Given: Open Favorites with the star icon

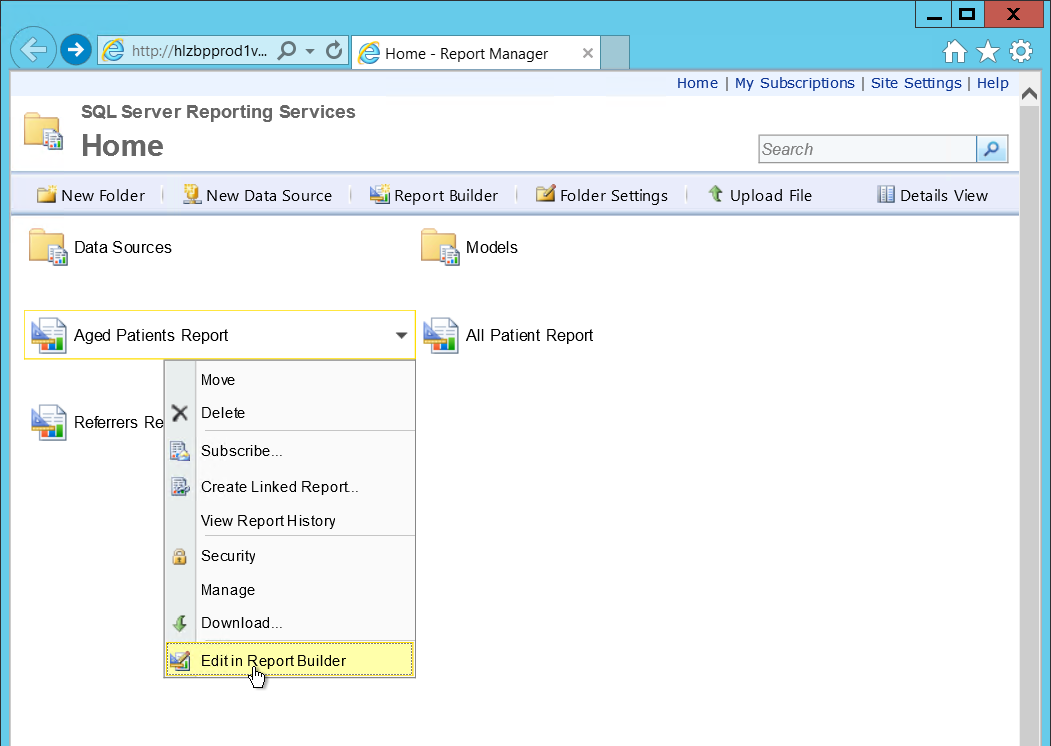Looking at the screenshot, I should (x=988, y=52).
